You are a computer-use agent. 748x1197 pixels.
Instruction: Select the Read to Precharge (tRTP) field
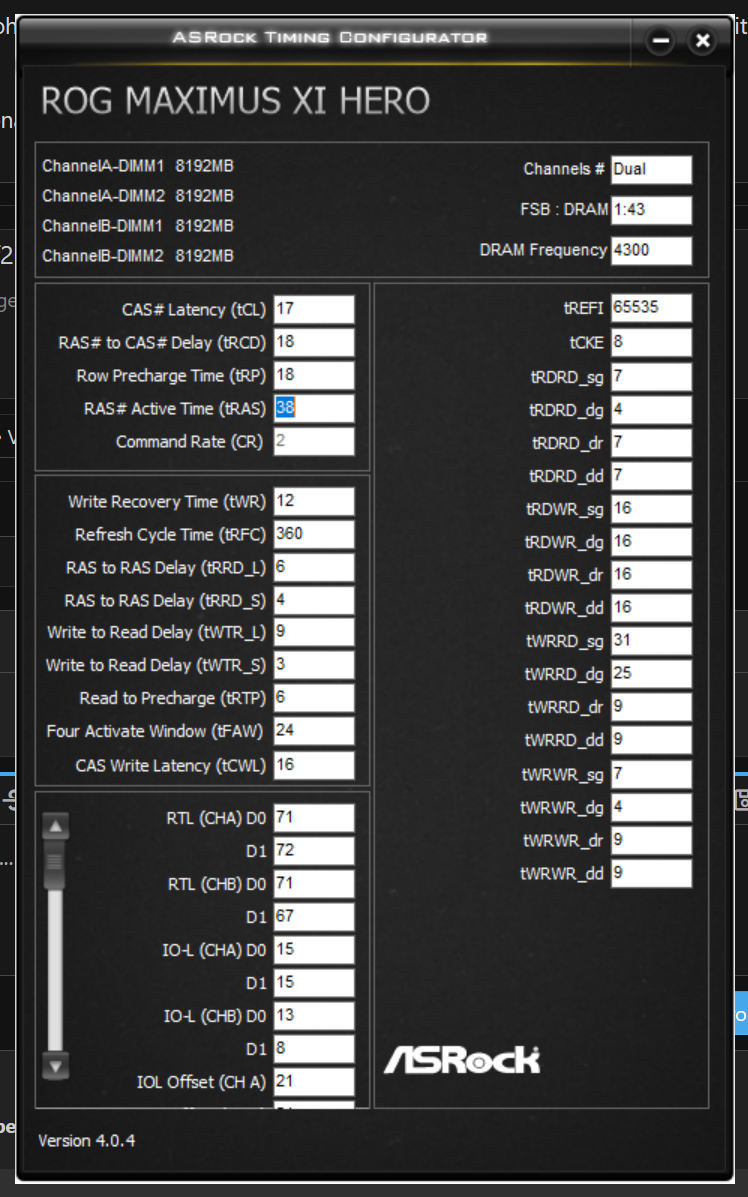314,698
